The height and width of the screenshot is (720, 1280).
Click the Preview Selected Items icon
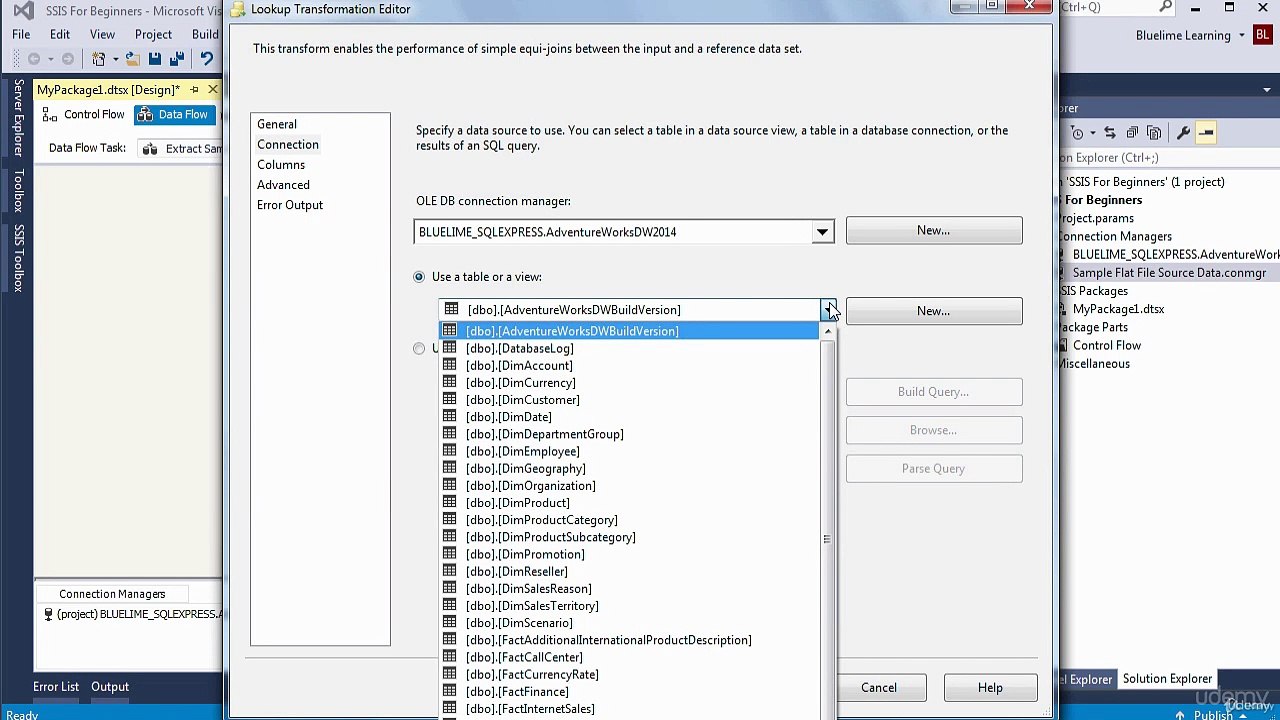pyautogui.click(x=1206, y=133)
